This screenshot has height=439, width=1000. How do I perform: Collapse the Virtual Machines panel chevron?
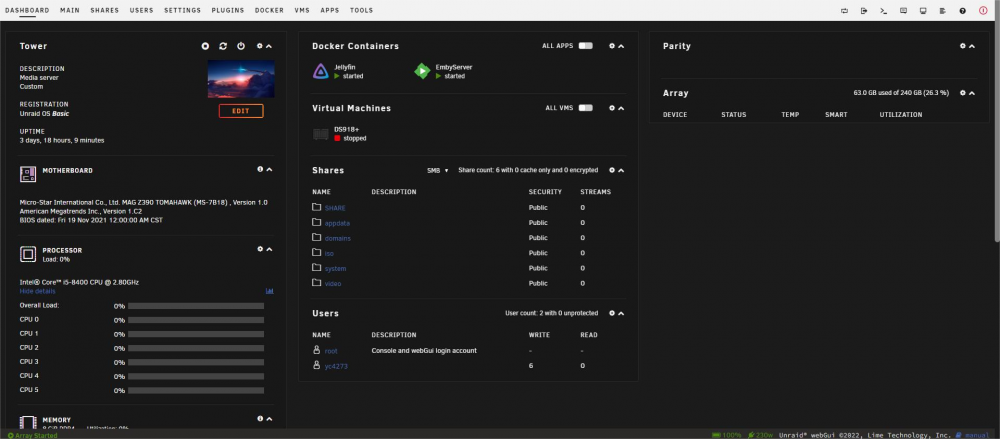[x=621, y=108]
